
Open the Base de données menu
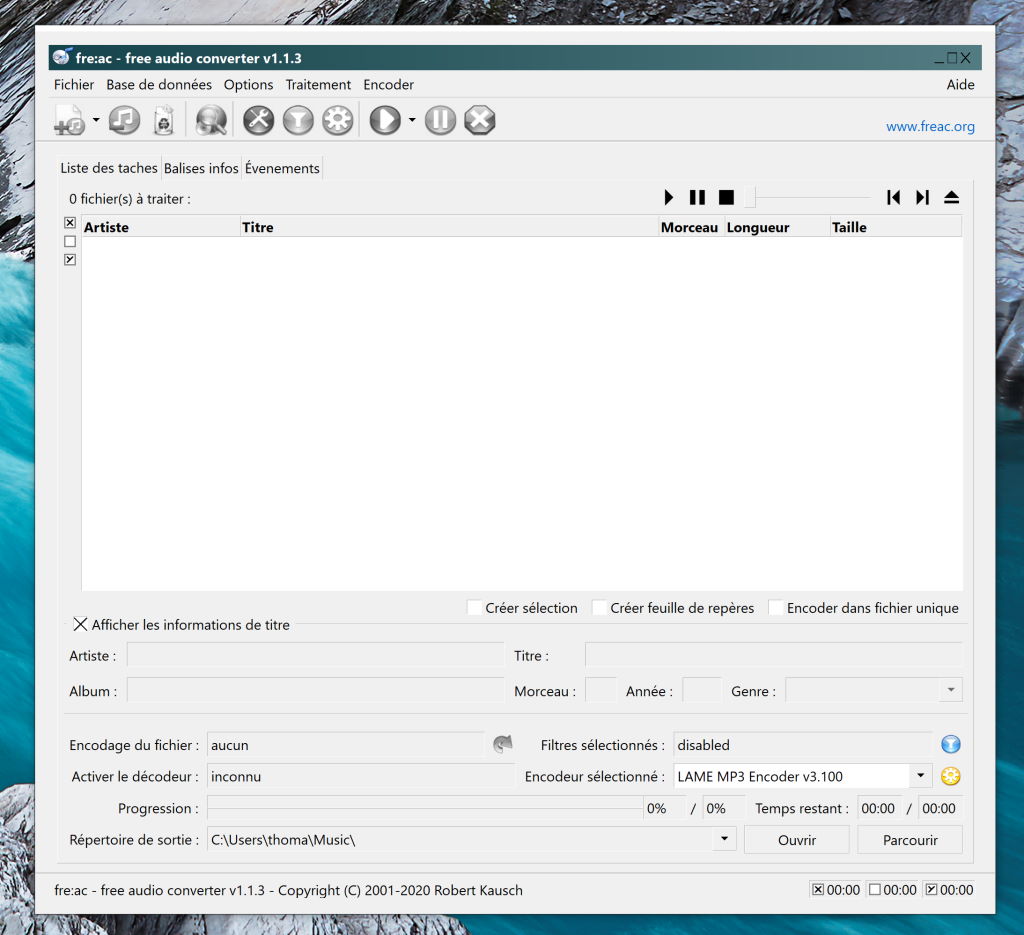(x=159, y=85)
